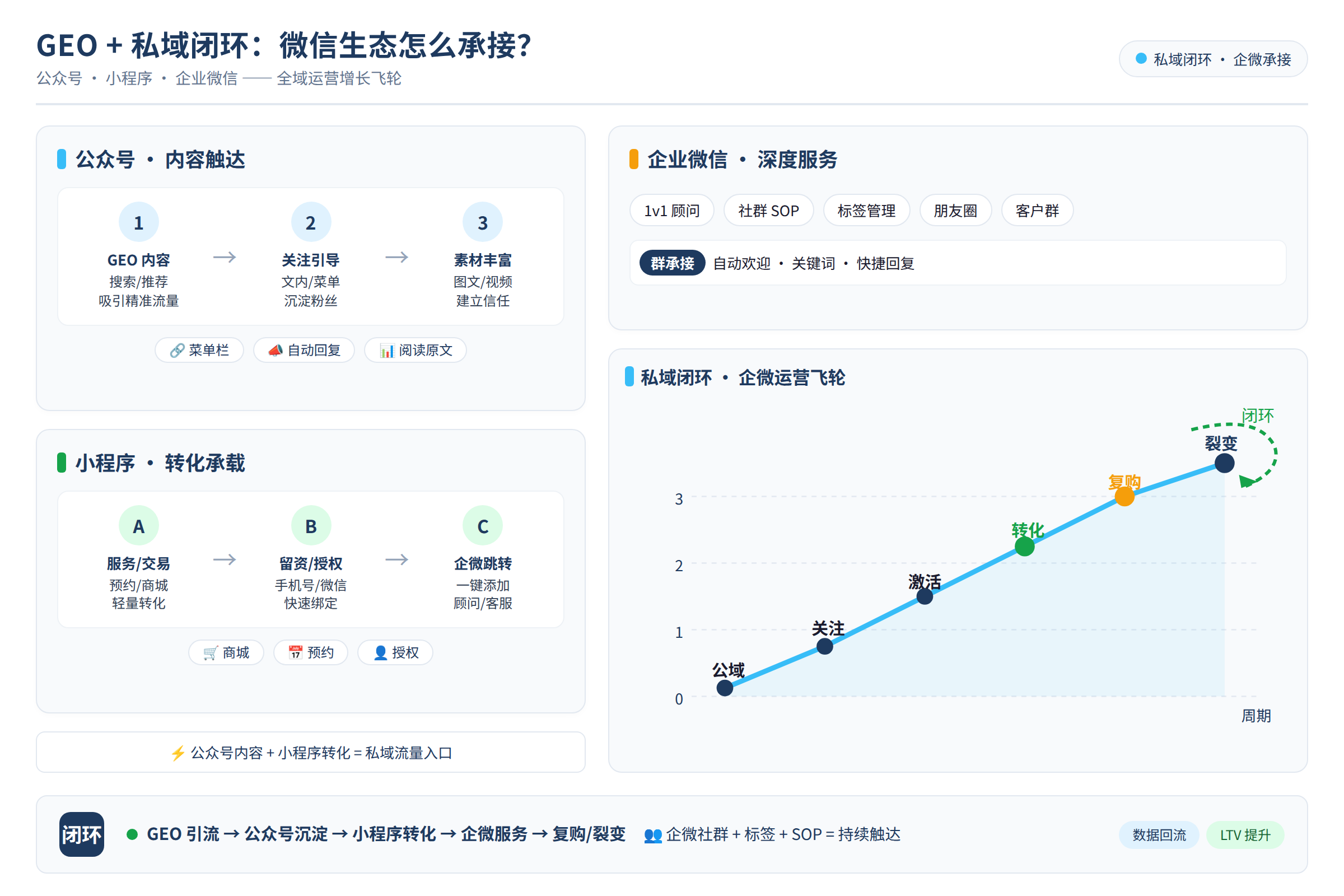Viewport: 1344px width, 896px height.
Task: Click the blue marker beside 私域闭环 · 企微运营飞轮
Action: pyautogui.click(x=629, y=376)
